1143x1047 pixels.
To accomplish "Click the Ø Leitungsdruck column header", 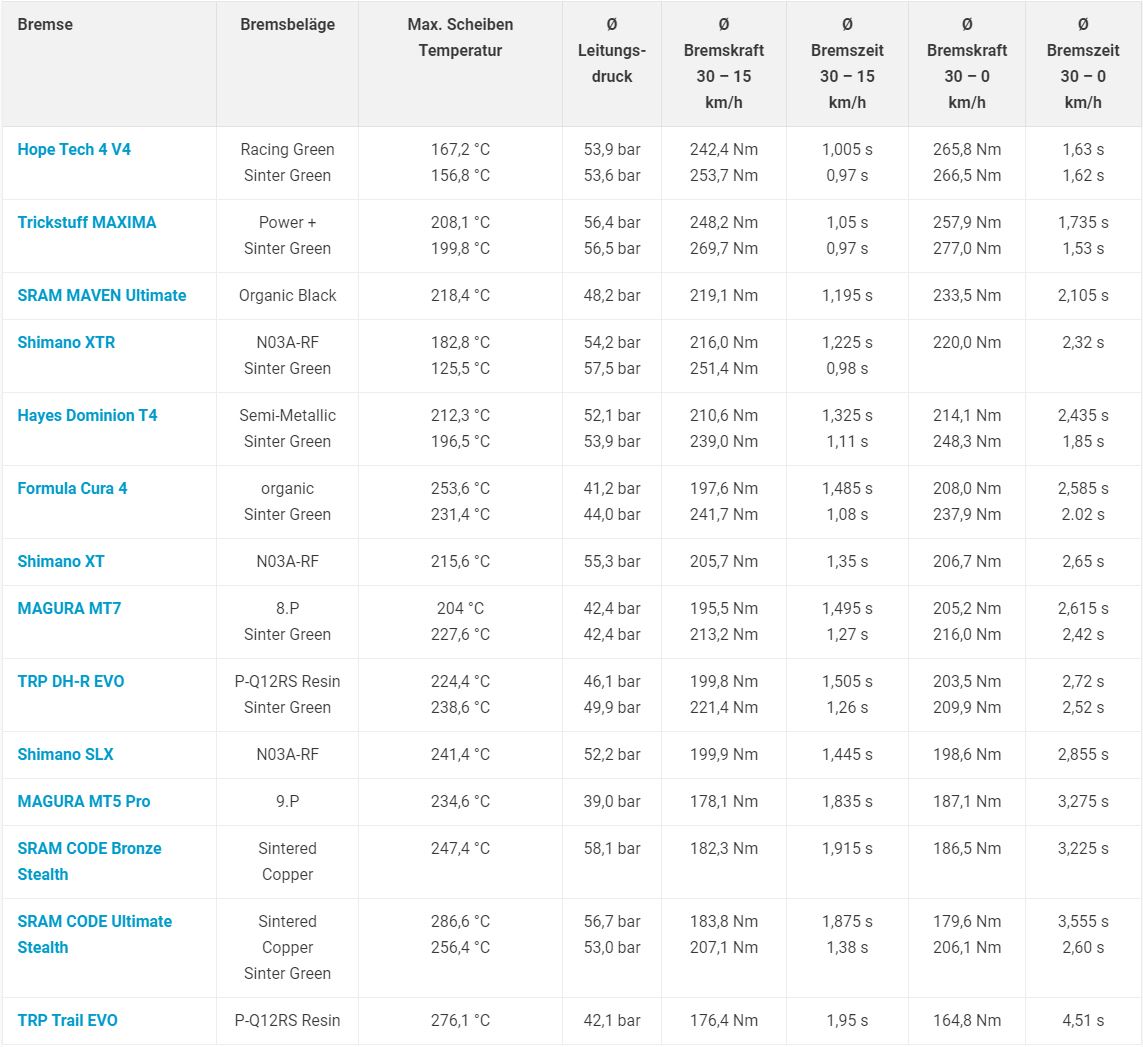I will 612,50.
